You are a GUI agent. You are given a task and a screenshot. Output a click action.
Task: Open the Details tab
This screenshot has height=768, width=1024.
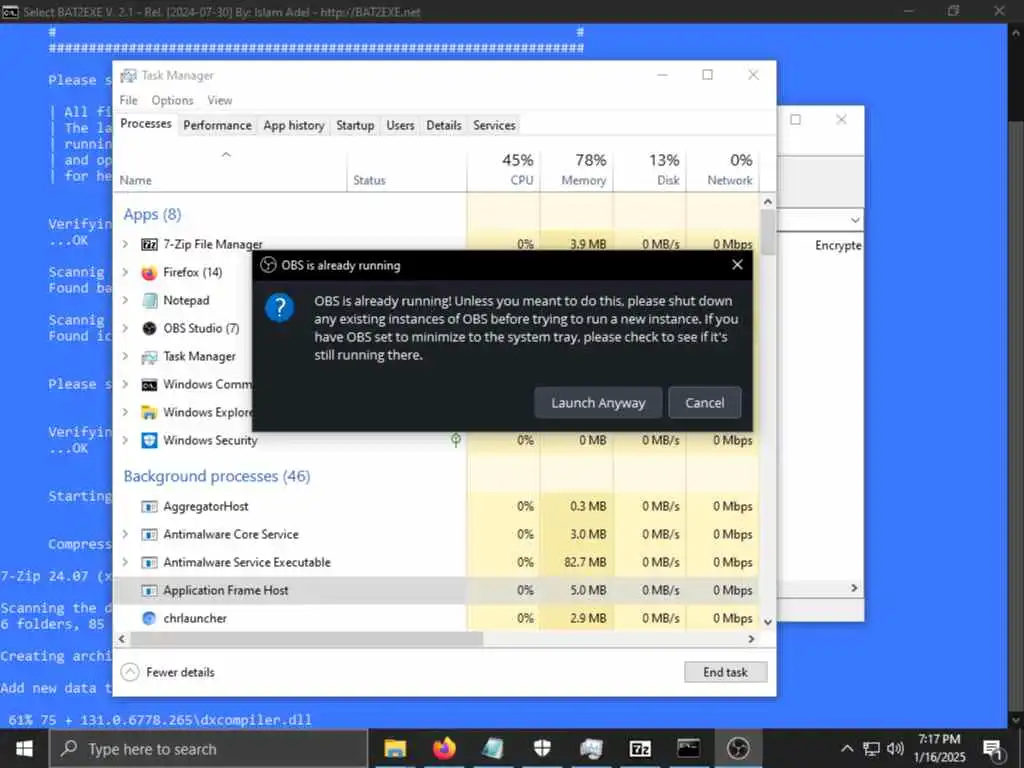pyautogui.click(x=444, y=125)
